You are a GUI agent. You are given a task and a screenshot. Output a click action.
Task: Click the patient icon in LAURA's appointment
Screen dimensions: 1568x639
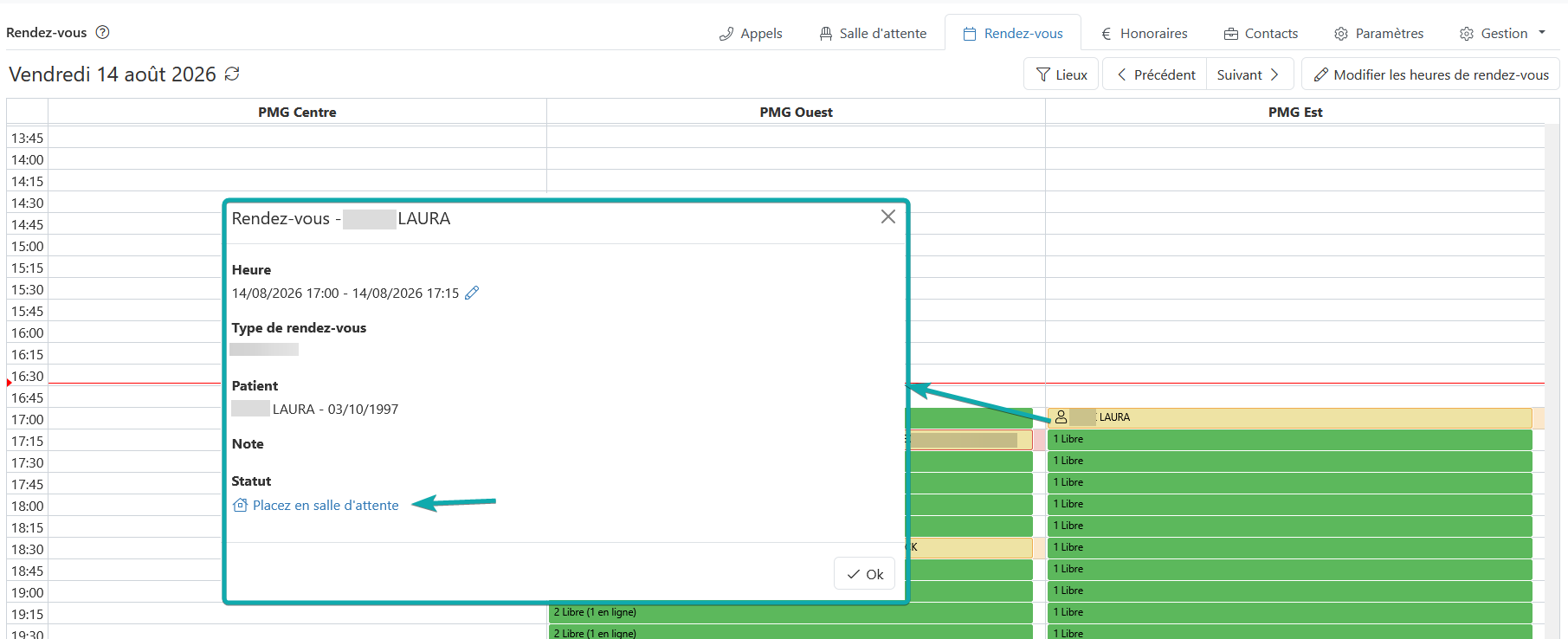tap(1061, 417)
